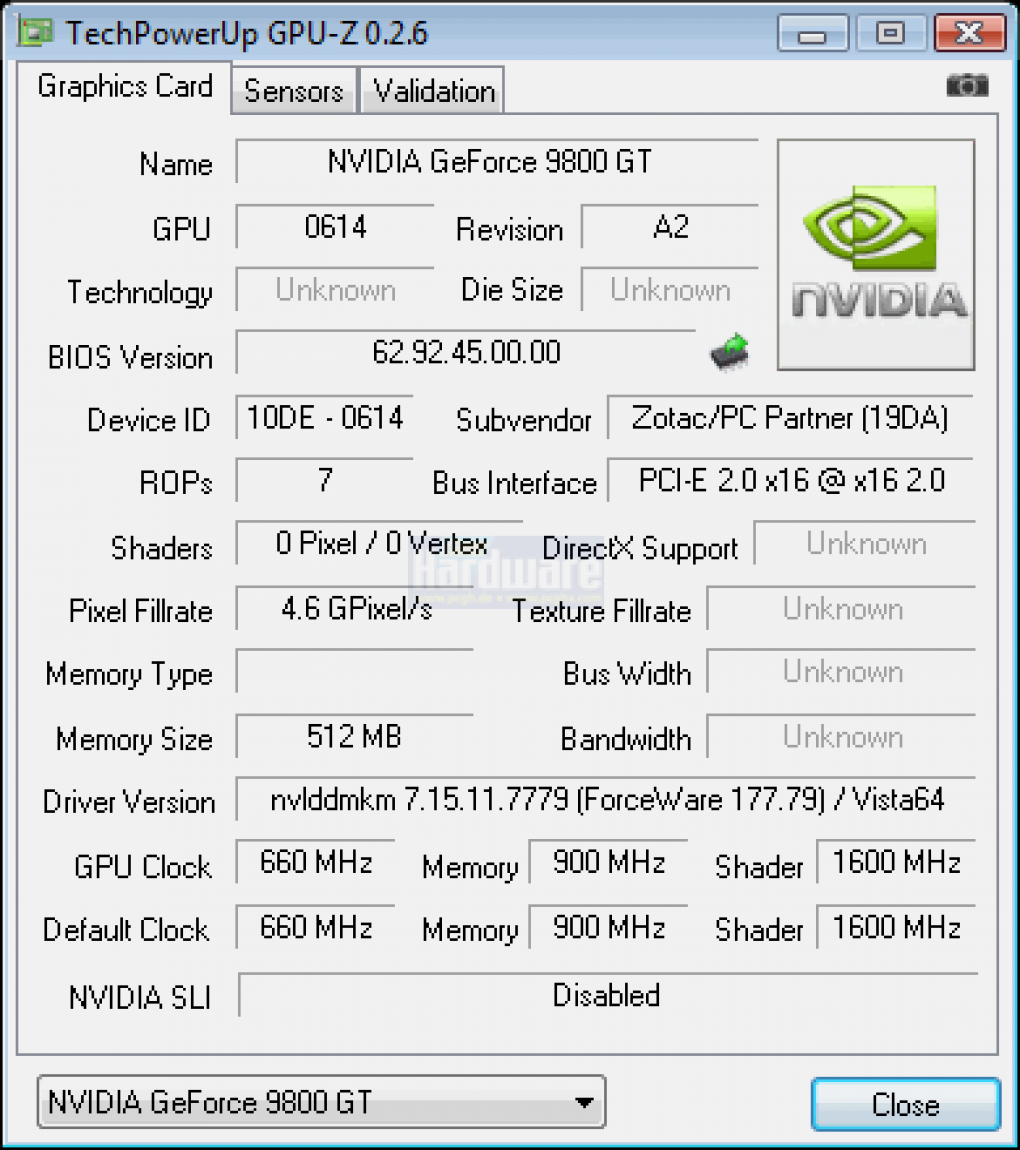Click the GPU Clock 660 MHz field
Viewport: 1020px width, 1150px height.
(x=315, y=862)
